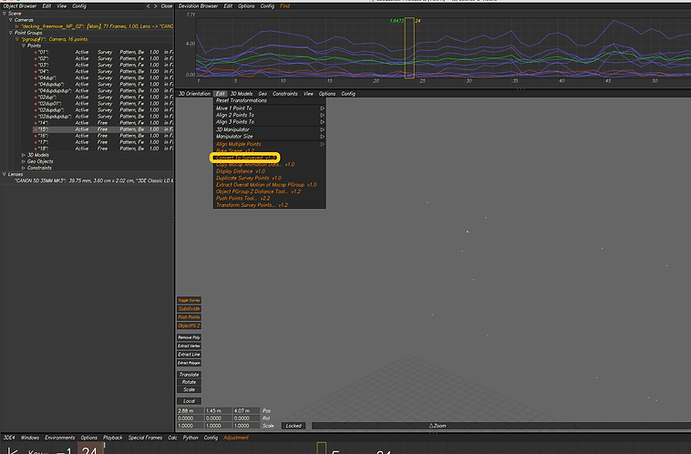The image size is (691, 454).
Task: Click the Pos Y field 1.45 m
Action: click(218, 411)
